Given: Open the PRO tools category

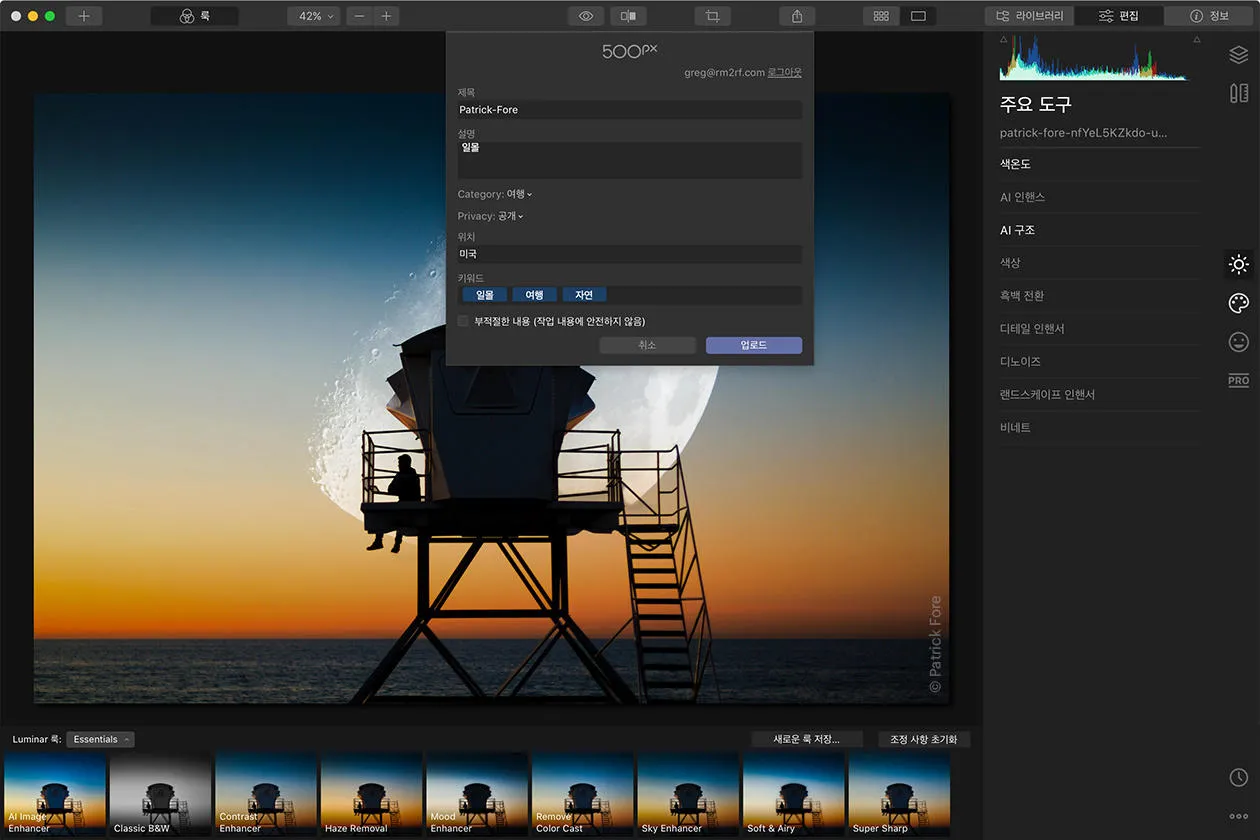Looking at the screenshot, I should click(x=1239, y=381).
